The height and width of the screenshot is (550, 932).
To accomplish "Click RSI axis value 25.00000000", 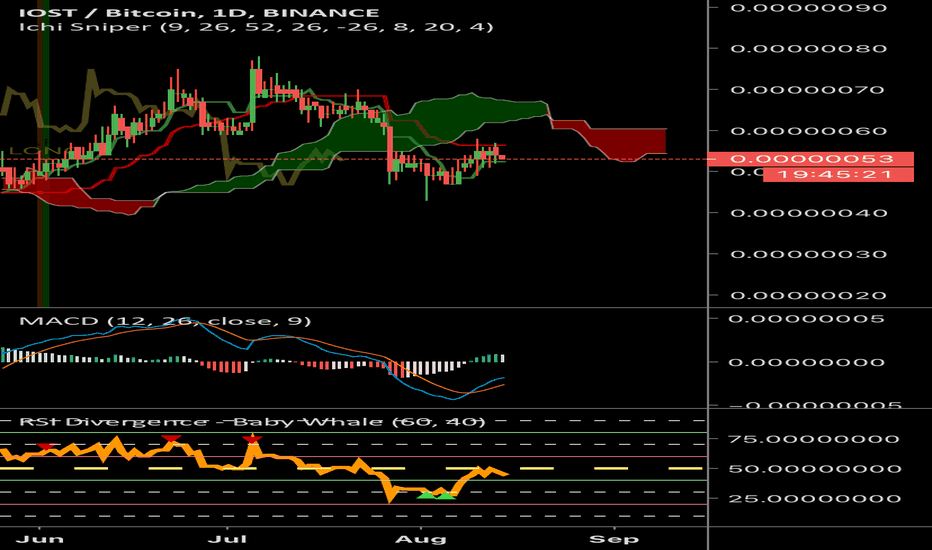I will (814, 498).
